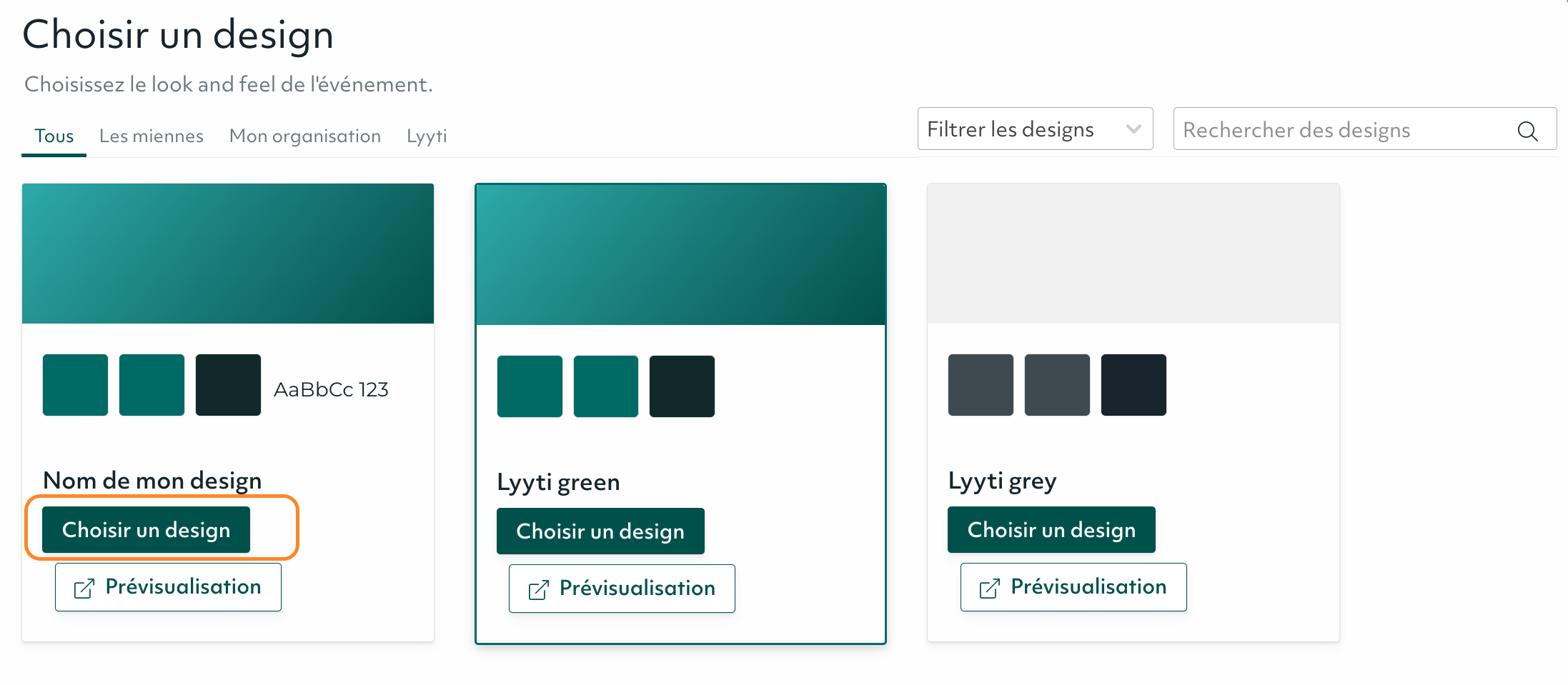Pick the Lyyti grey design button
1568x685 pixels.
click(1051, 530)
